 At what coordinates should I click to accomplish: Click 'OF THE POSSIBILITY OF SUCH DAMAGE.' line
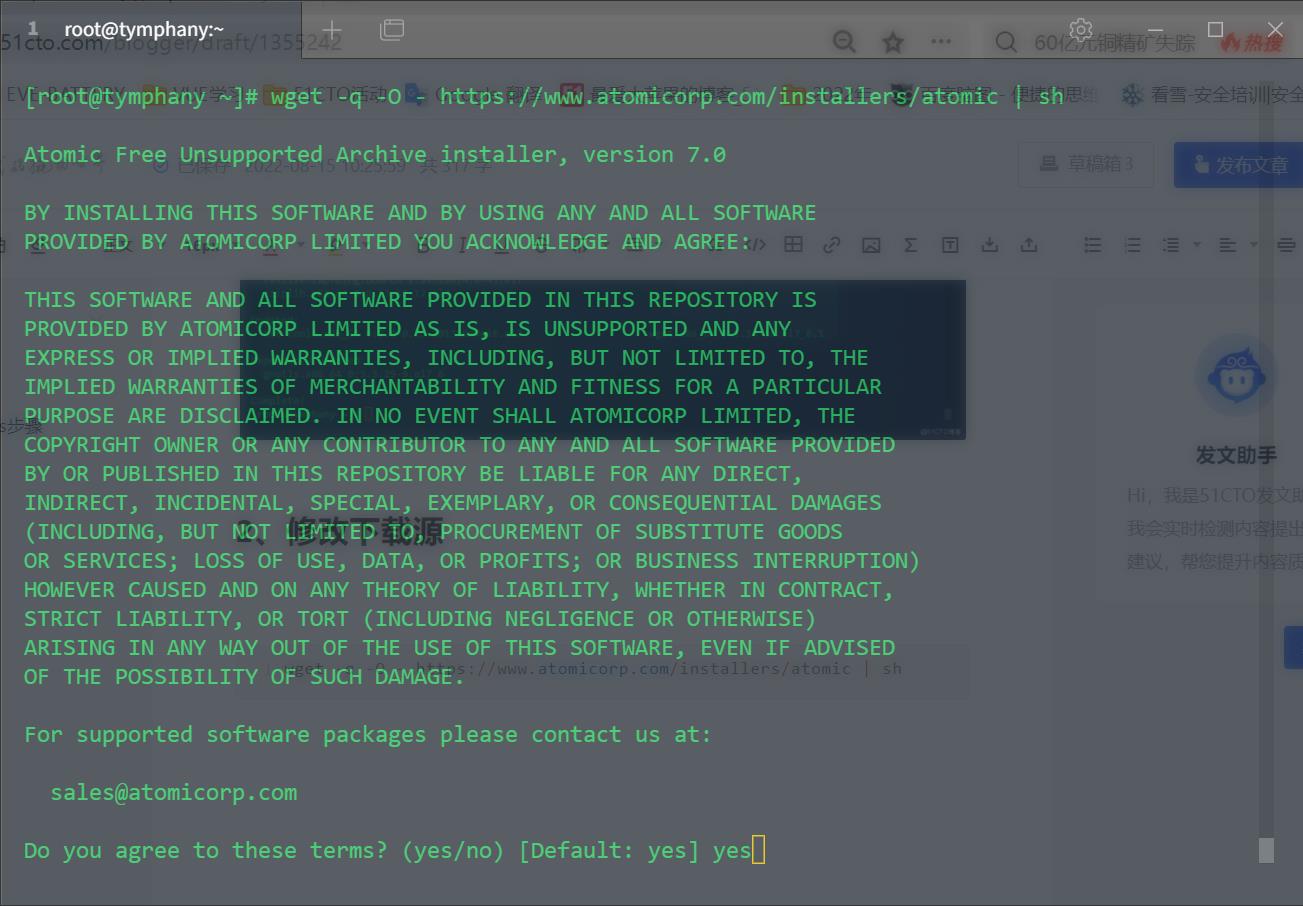click(244, 676)
